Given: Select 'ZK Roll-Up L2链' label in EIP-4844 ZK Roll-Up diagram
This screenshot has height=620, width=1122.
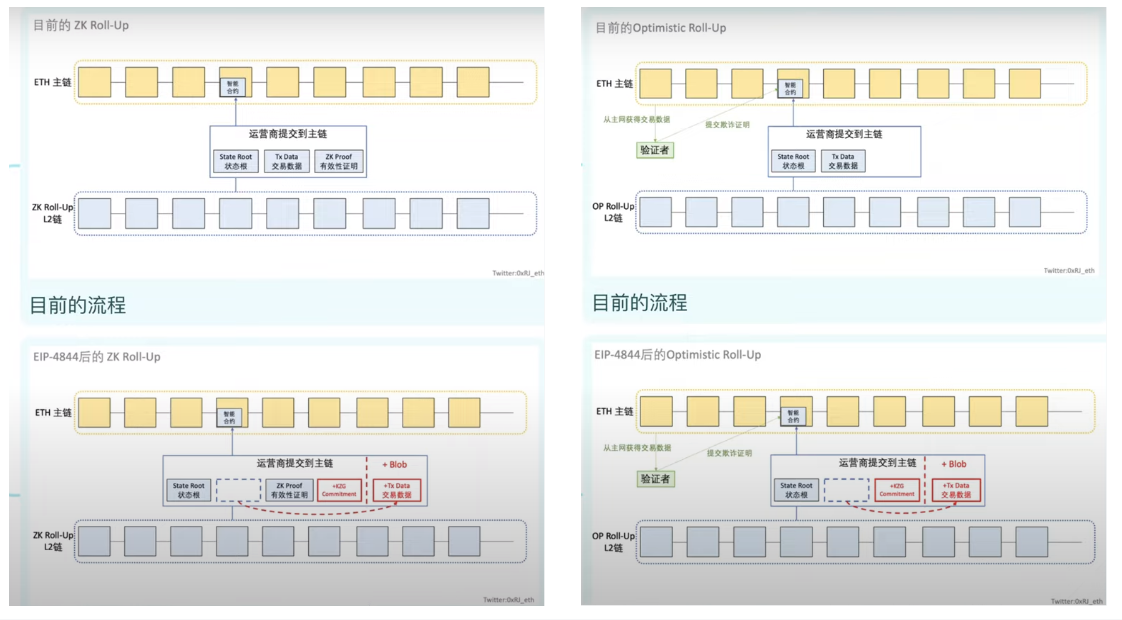Looking at the screenshot, I should [x=53, y=541].
